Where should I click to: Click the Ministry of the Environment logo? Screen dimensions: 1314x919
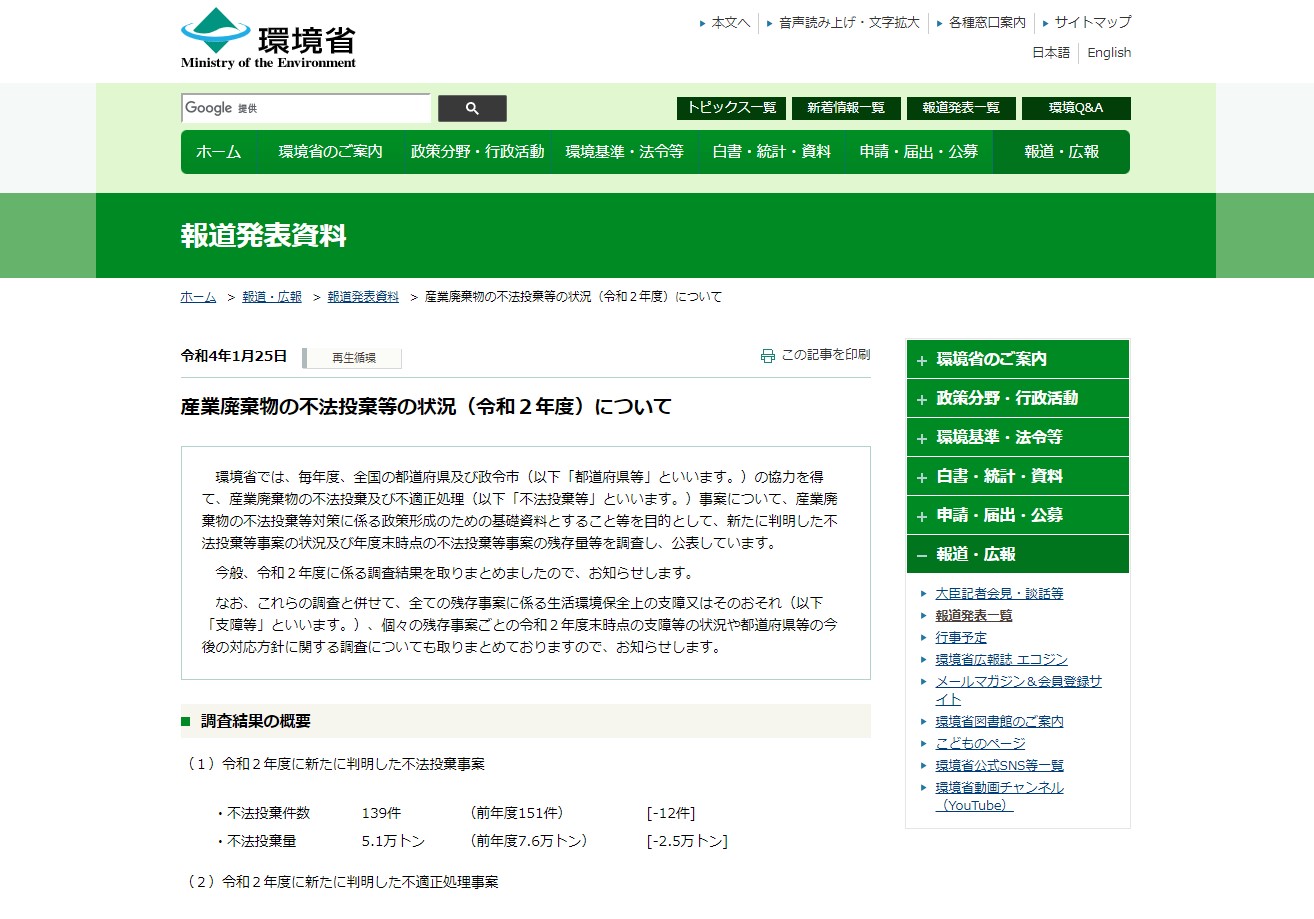click(268, 39)
